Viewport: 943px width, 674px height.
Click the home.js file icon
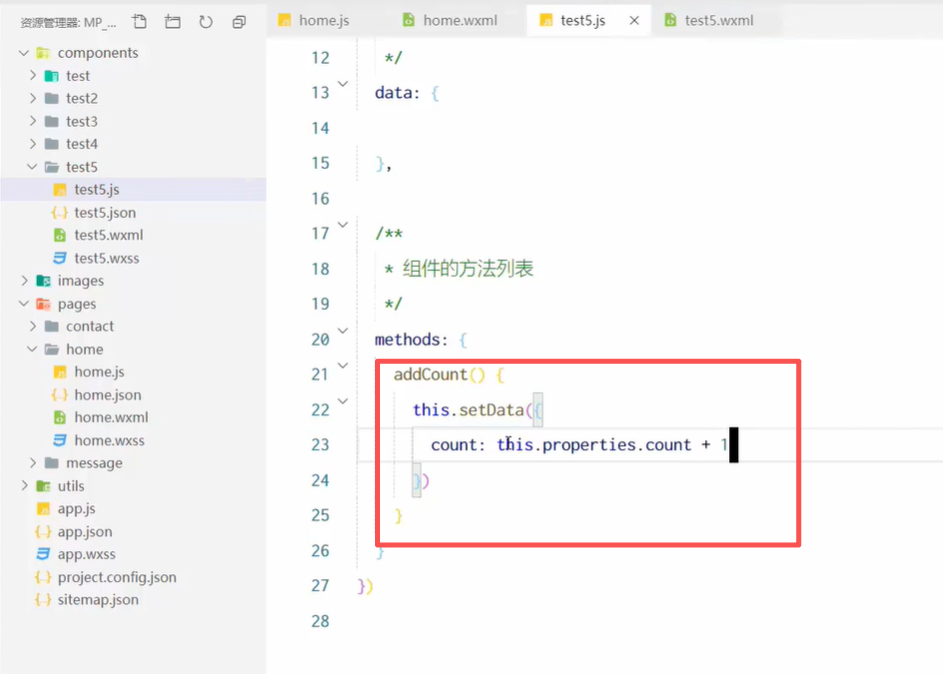(60, 372)
